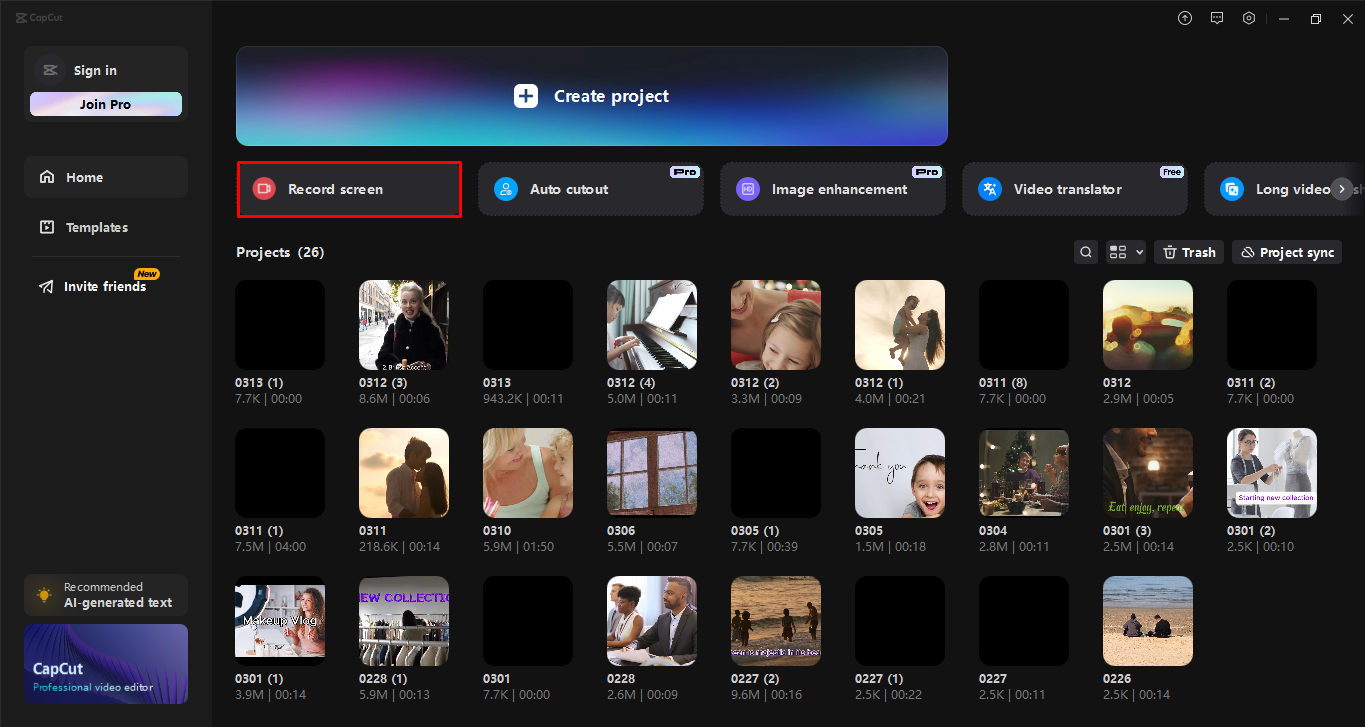Image resolution: width=1365 pixels, height=727 pixels.
Task: Click the search icon above projects
Action: click(1086, 252)
